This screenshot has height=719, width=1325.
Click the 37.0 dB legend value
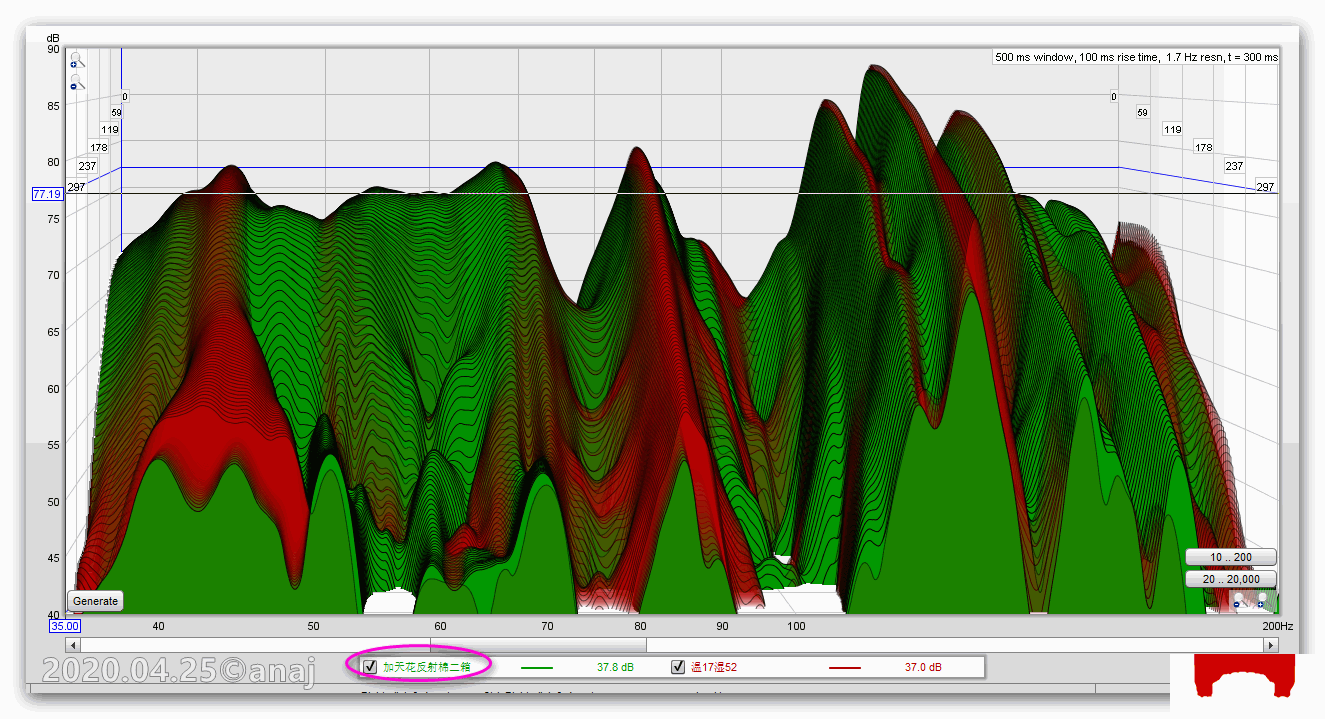923,667
